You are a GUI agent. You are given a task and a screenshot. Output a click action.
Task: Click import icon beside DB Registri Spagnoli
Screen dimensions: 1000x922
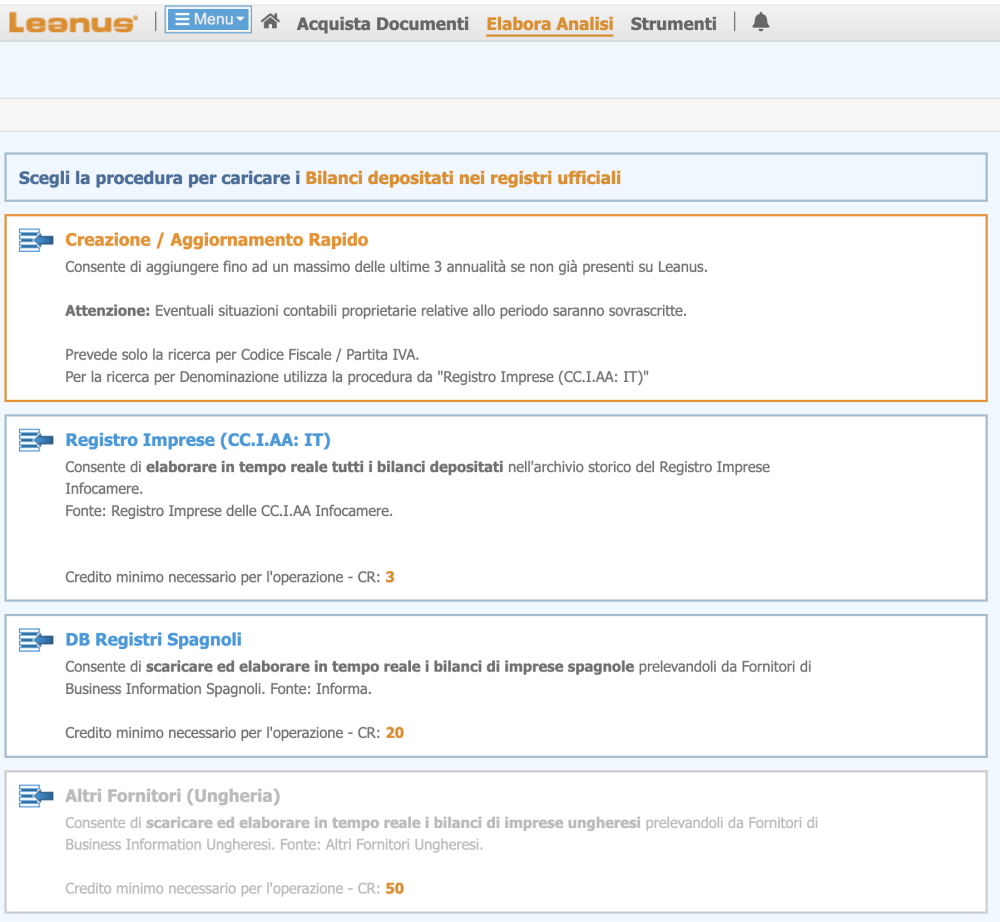click(36, 640)
